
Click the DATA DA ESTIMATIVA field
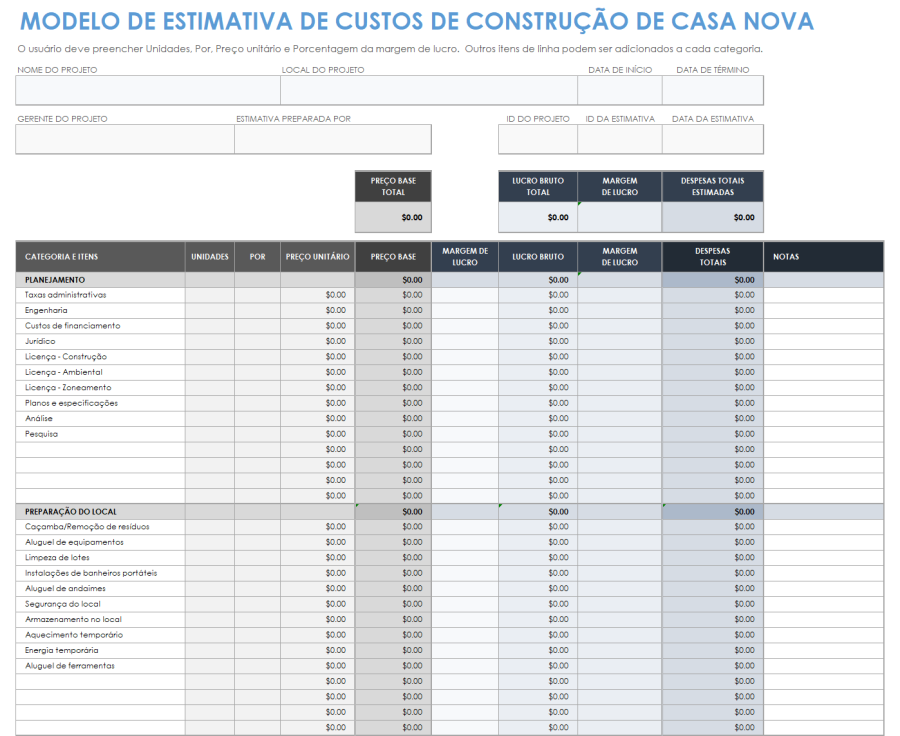[x=712, y=139]
